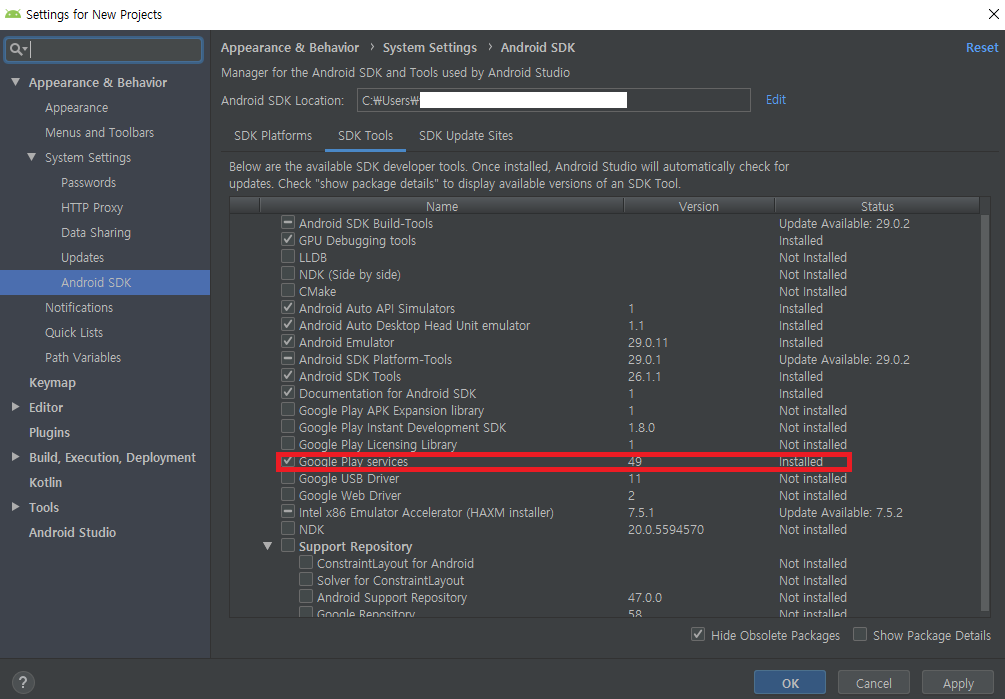This screenshot has width=1005, height=699.
Task: Toggle Android SDK Build-Tools checkbox
Action: pyautogui.click(x=288, y=222)
